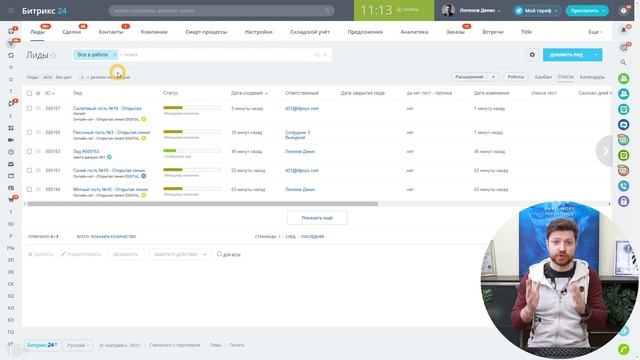This screenshot has width=640, height=360.
Task: Switch to the Контакты tab
Action: (x=110, y=32)
